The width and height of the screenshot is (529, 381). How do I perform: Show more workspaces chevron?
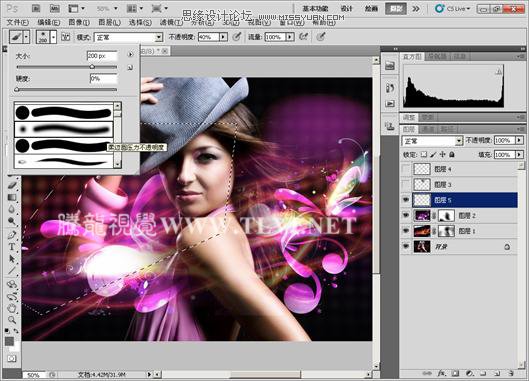pos(416,8)
